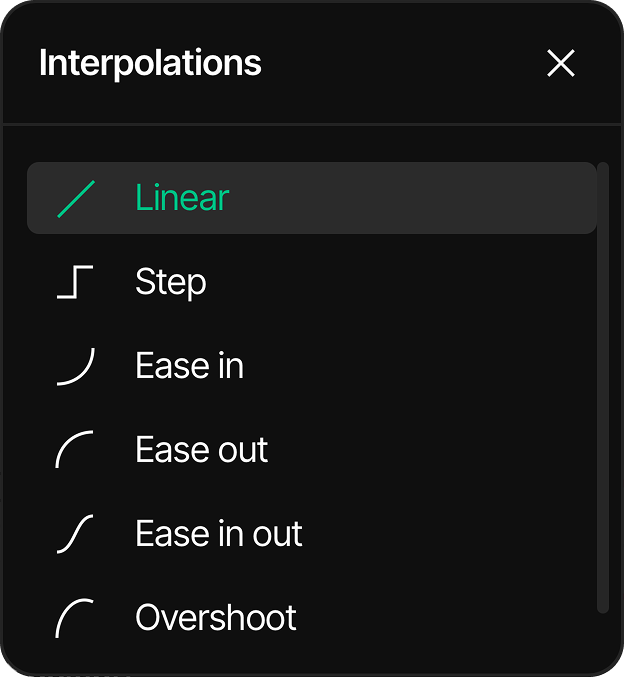
Task: Select Overshoot interpolation text entry
Action: pyautogui.click(x=216, y=617)
